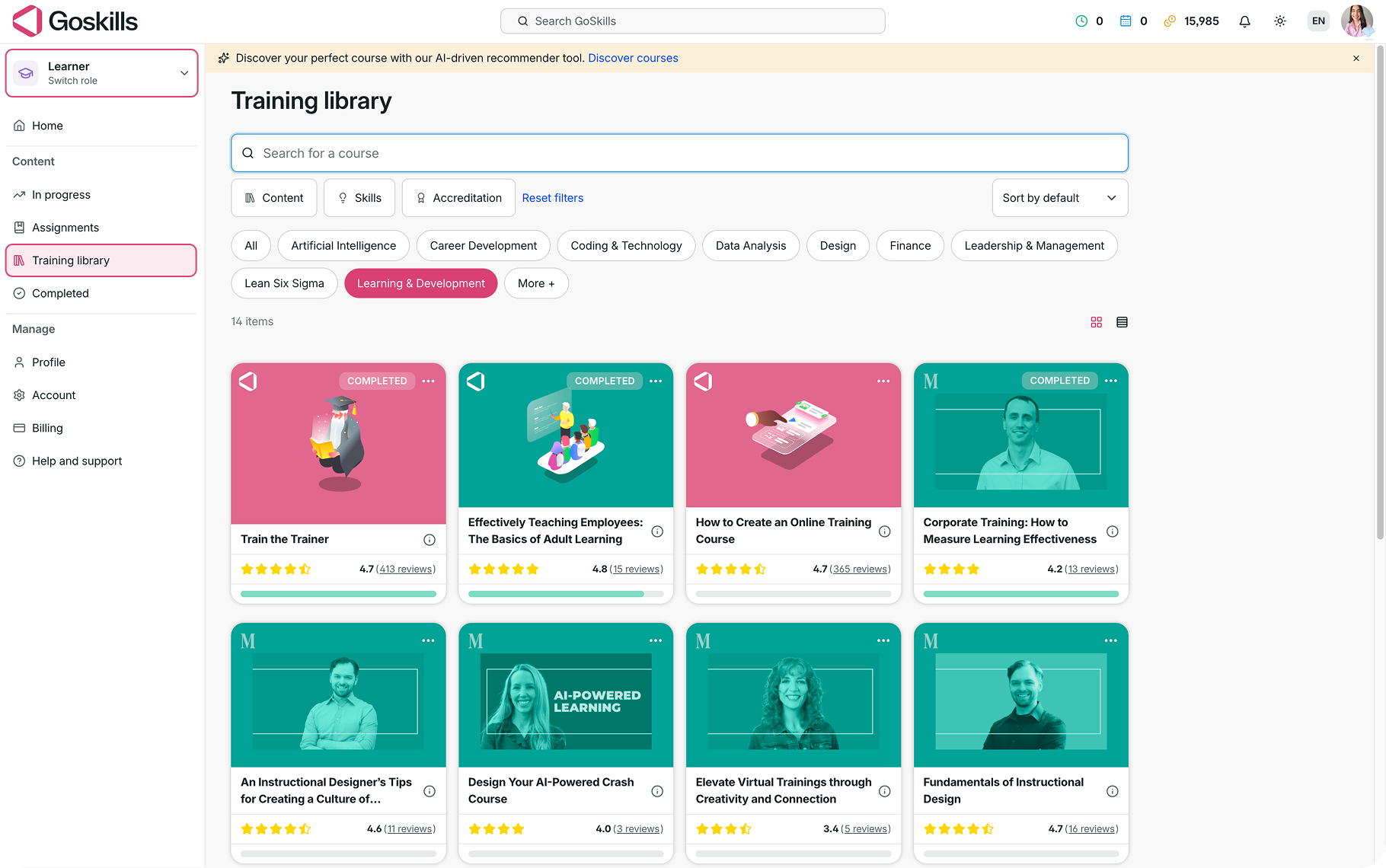Open more options on Train the Trainer card
The width and height of the screenshot is (1386, 868).
pos(429,381)
